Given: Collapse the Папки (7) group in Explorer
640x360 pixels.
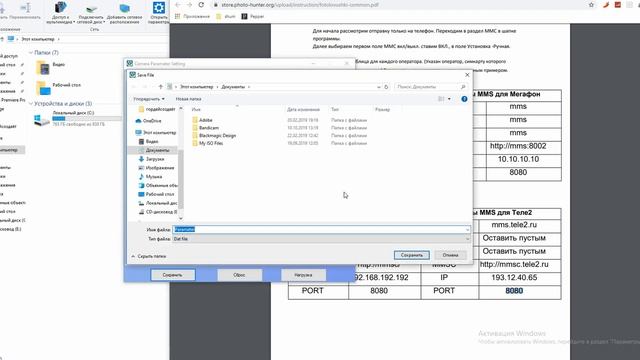Looking at the screenshot, I should 31,53.
